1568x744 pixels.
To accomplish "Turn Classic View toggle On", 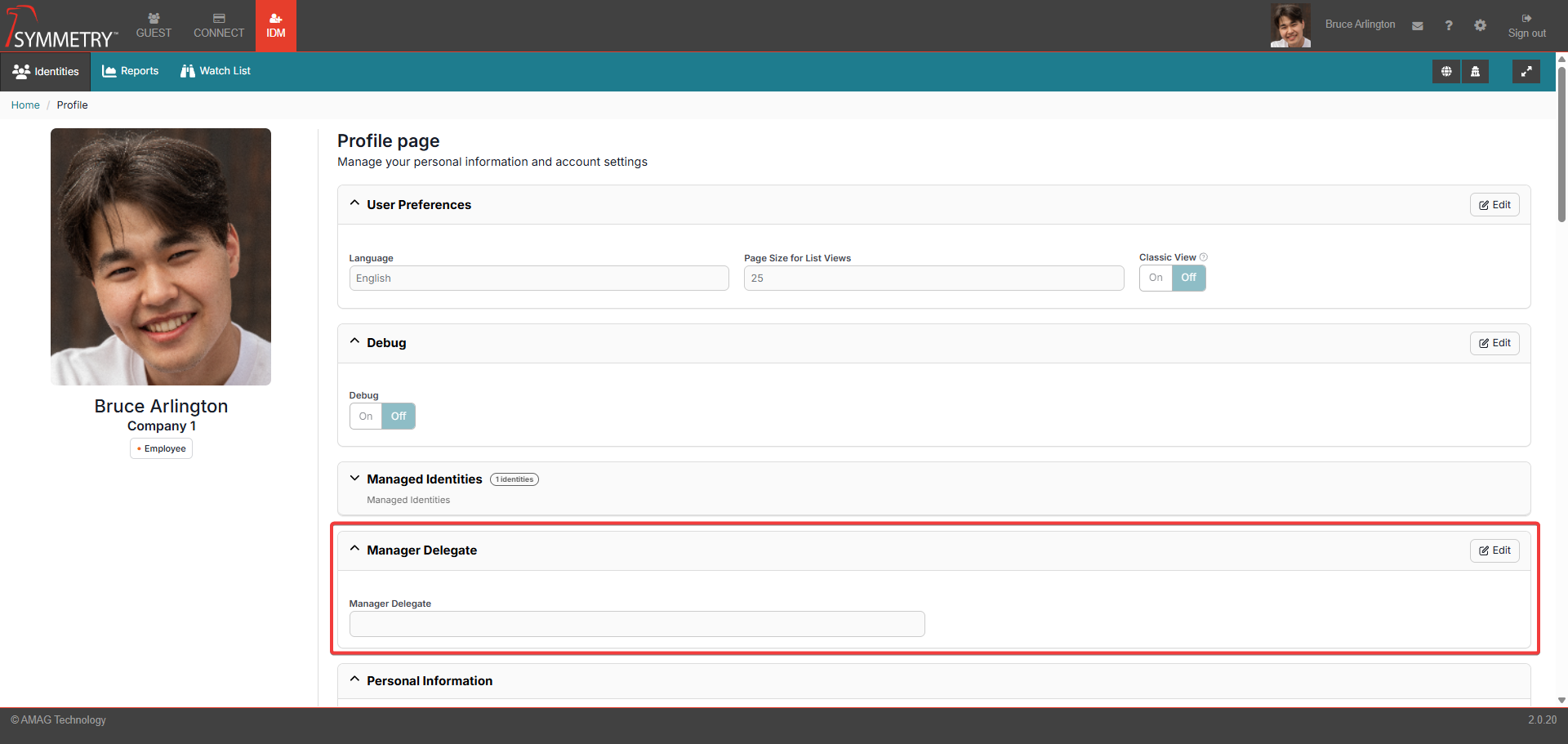I will [x=1156, y=278].
